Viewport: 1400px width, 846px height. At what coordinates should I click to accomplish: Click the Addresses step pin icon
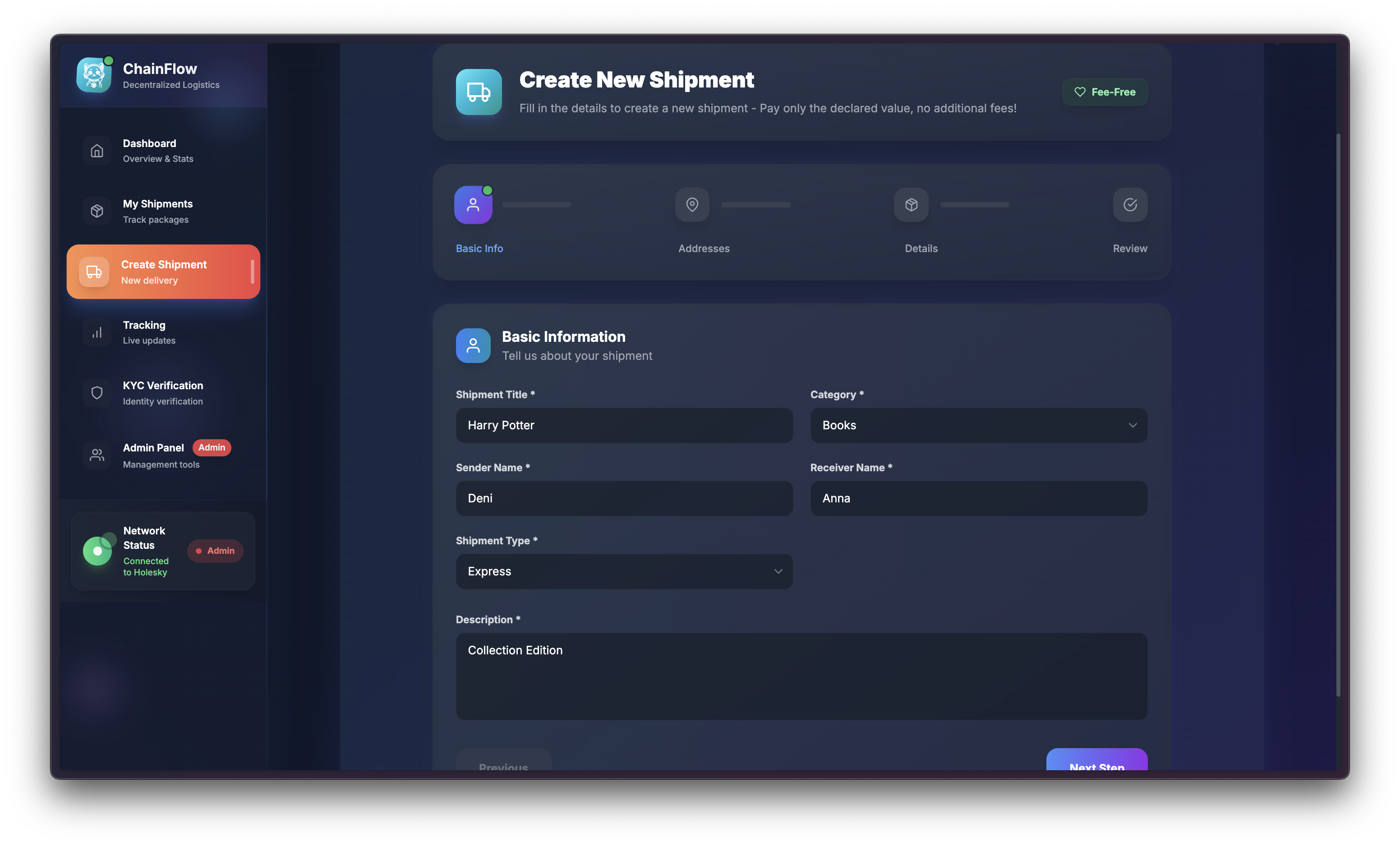(691, 205)
